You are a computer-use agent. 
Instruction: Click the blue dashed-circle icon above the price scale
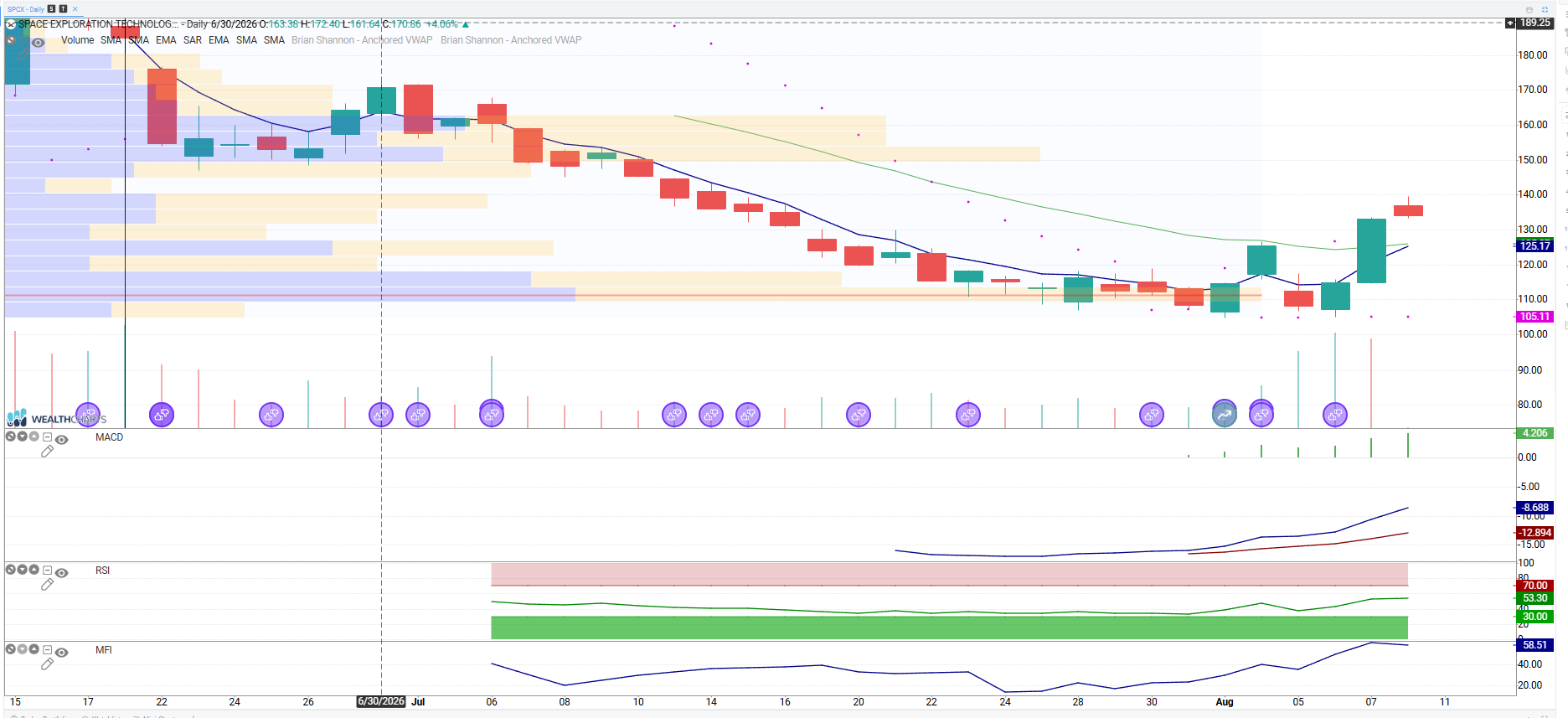[1545, 9]
